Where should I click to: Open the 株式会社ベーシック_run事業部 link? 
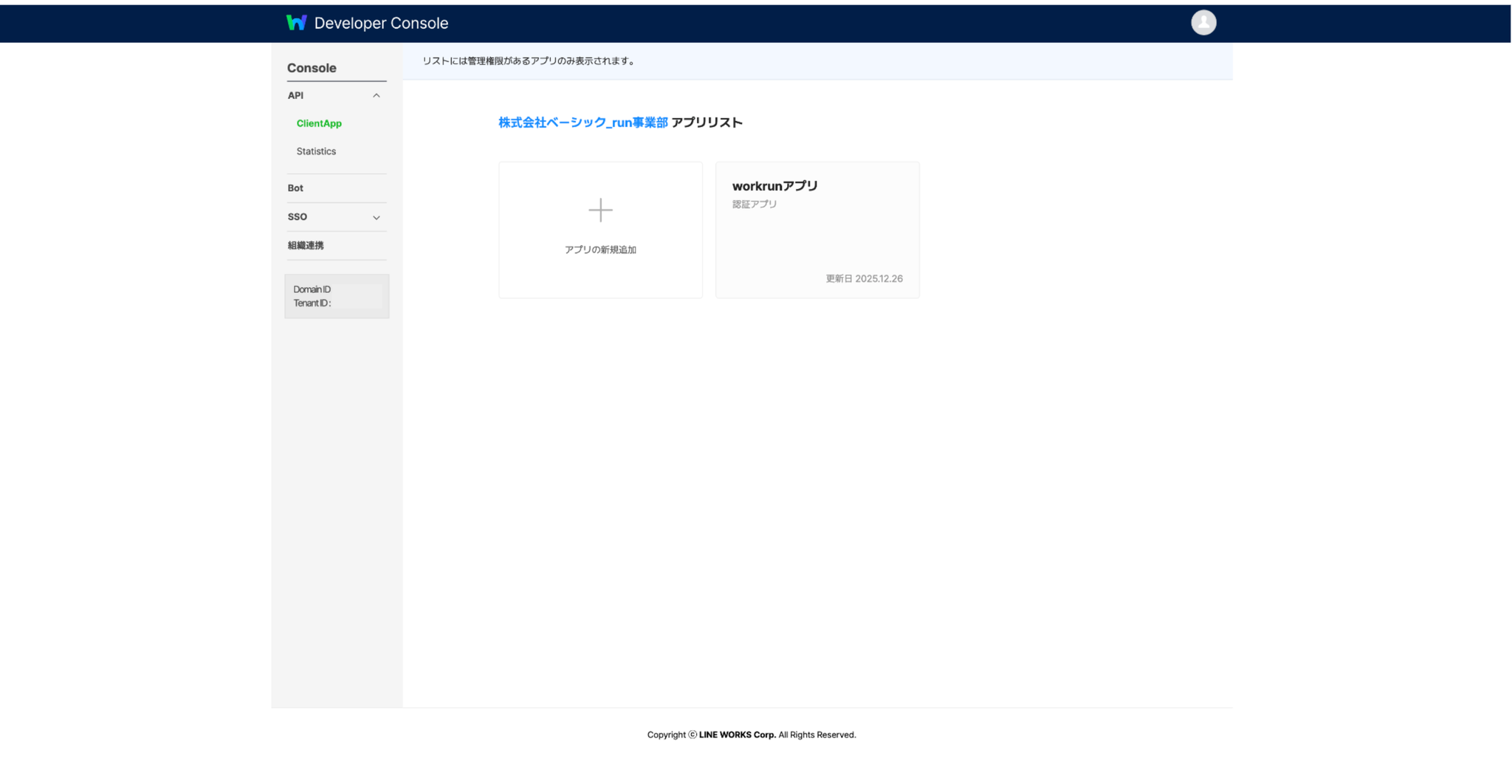coord(583,123)
